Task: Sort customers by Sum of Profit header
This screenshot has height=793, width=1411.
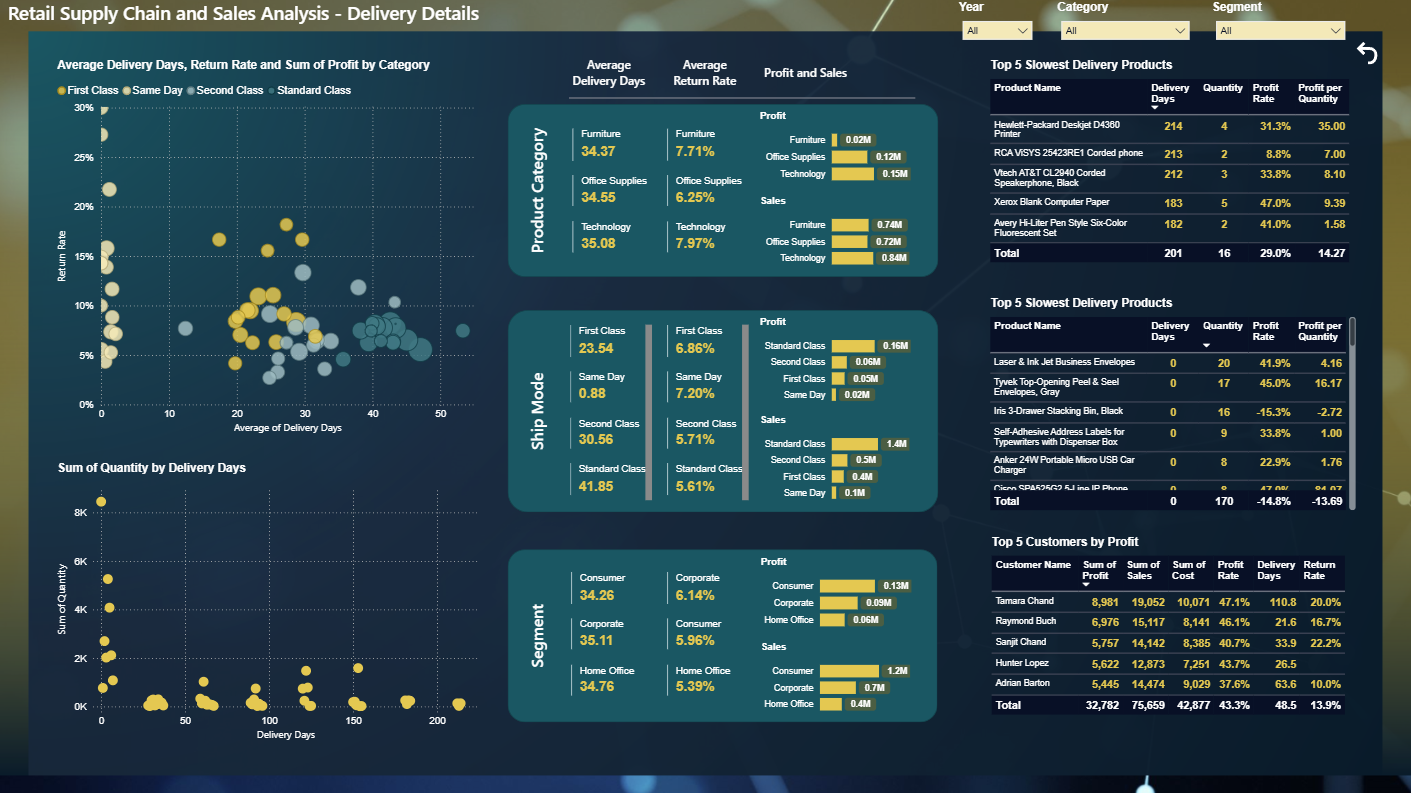Action: tap(1096, 570)
